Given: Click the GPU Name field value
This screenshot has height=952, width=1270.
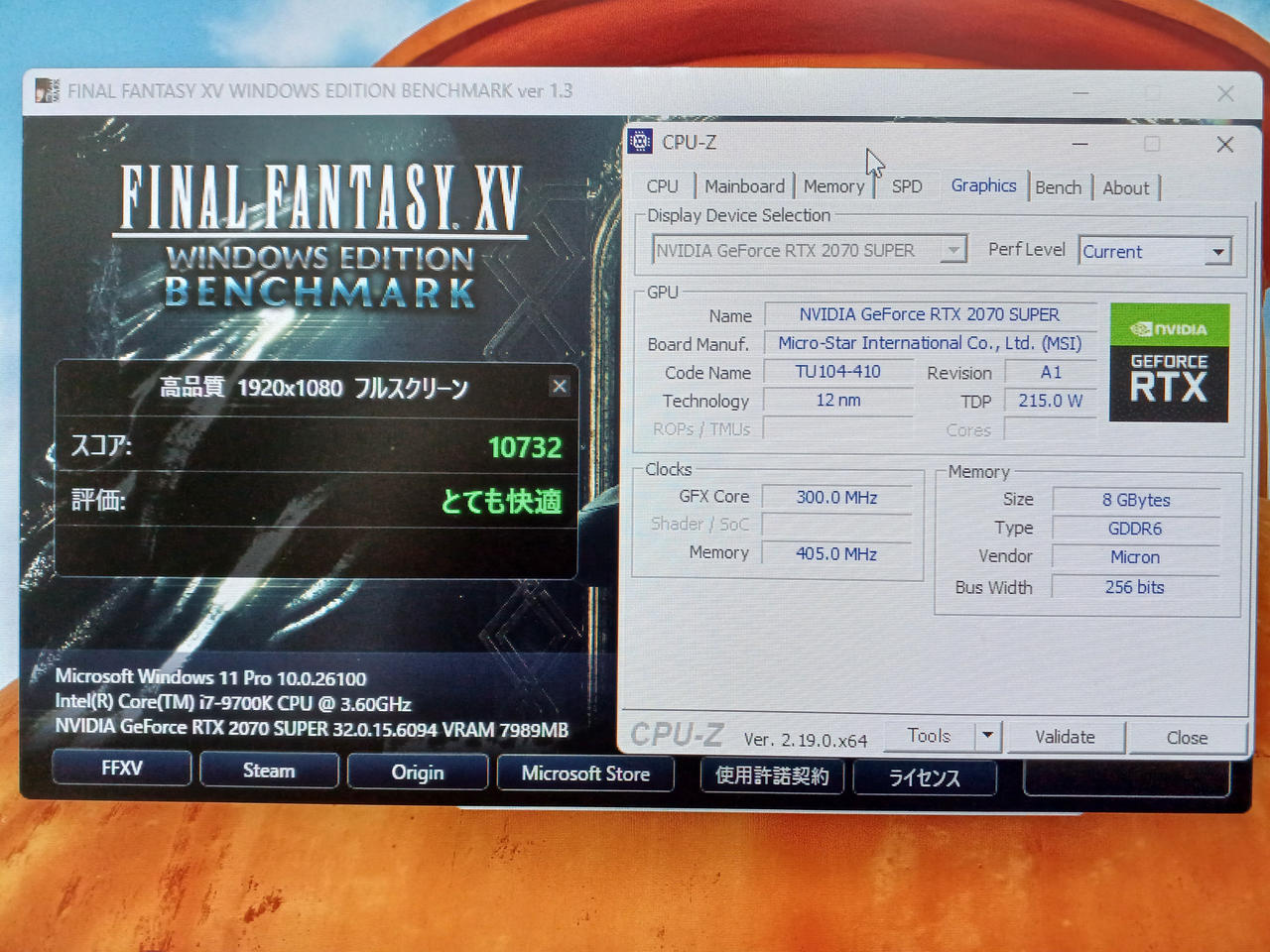Looking at the screenshot, I should [x=930, y=314].
